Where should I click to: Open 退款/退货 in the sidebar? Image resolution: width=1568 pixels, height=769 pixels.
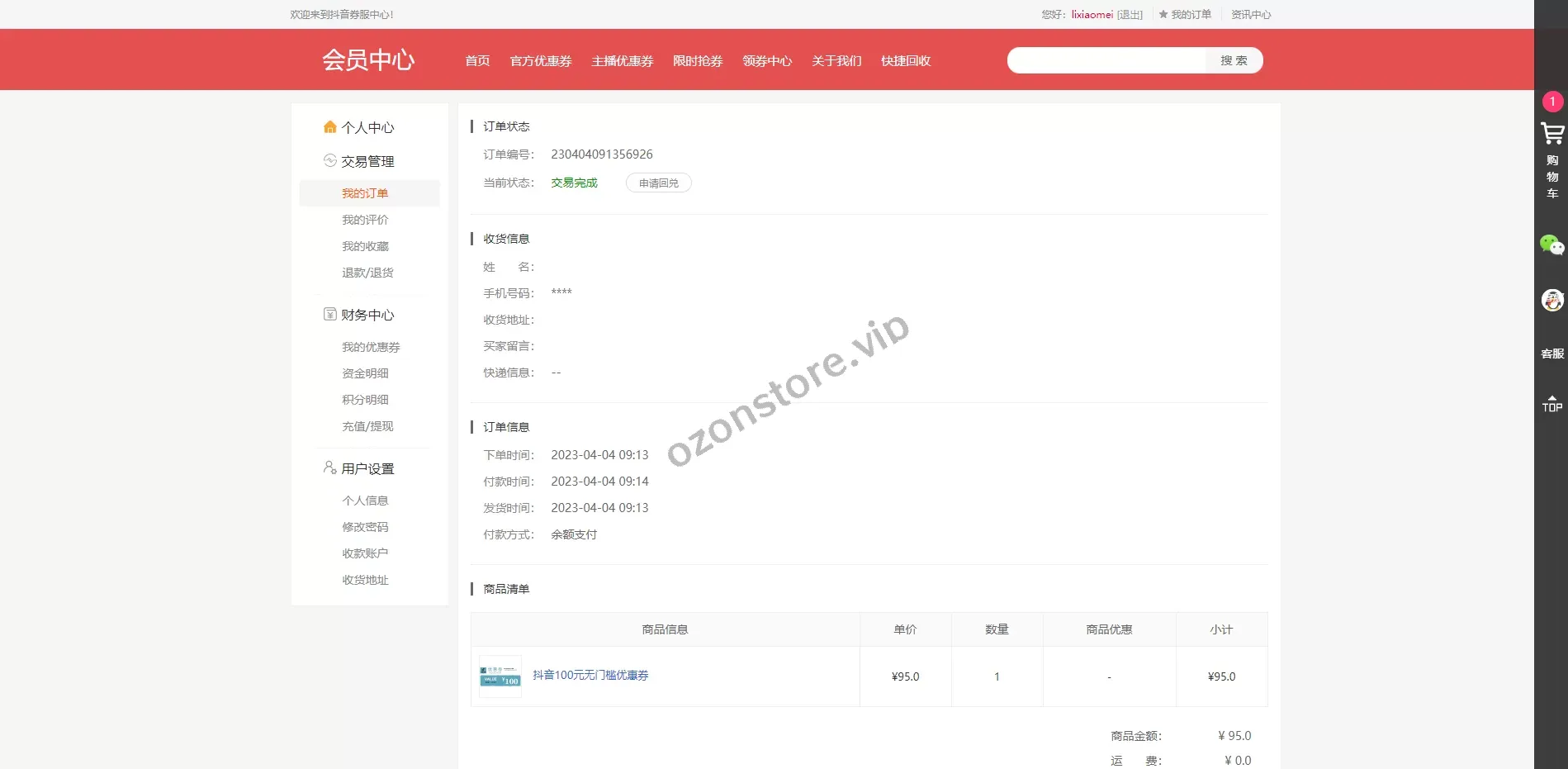pyautogui.click(x=367, y=273)
